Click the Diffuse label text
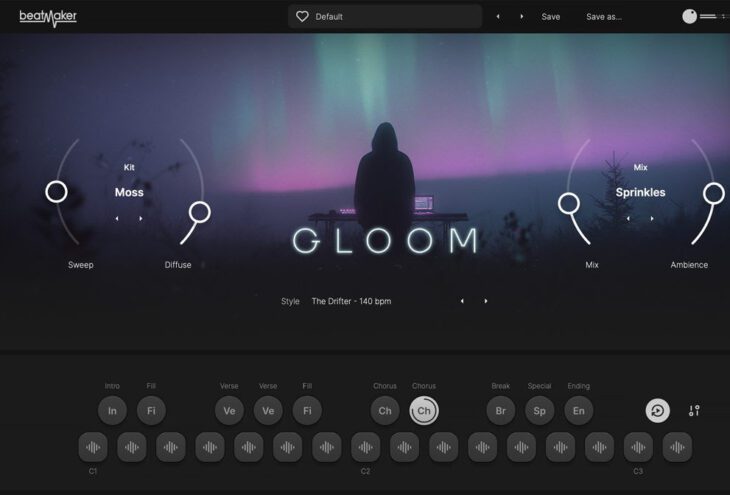The width and height of the screenshot is (730, 495). [x=178, y=264]
